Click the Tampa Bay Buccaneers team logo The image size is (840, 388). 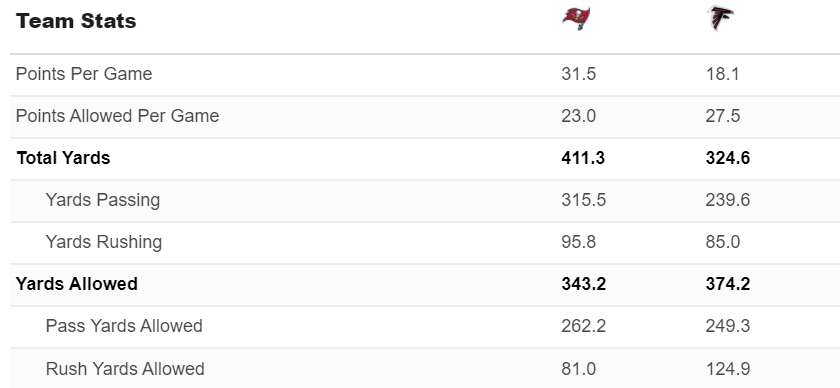click(x=576, y=18)
